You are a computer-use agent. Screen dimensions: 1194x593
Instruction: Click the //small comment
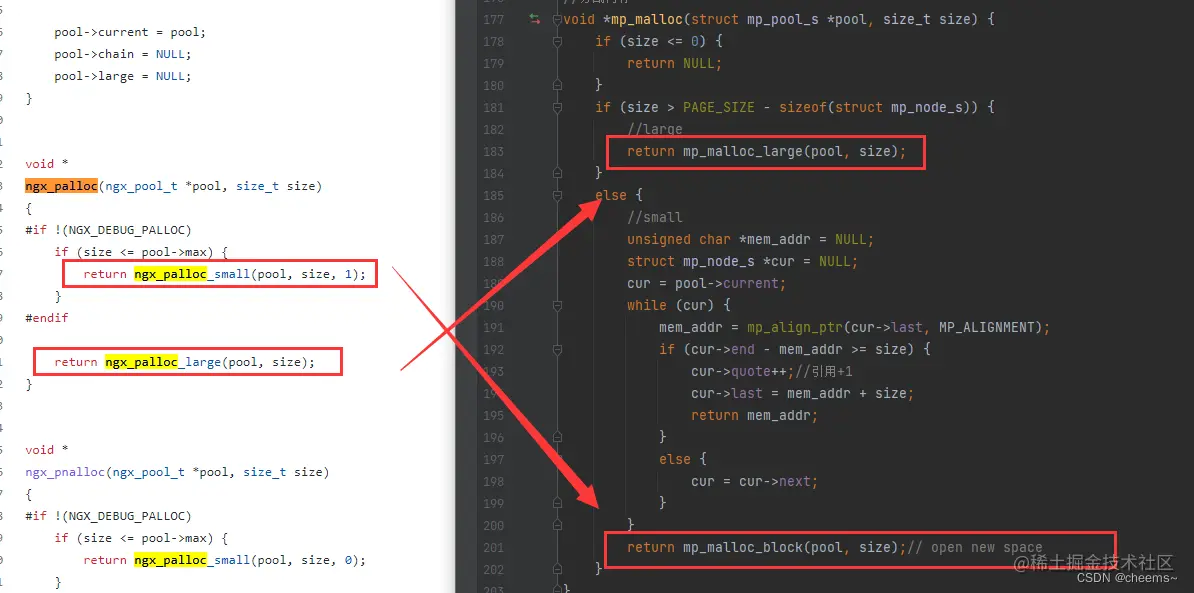(655, 218)
